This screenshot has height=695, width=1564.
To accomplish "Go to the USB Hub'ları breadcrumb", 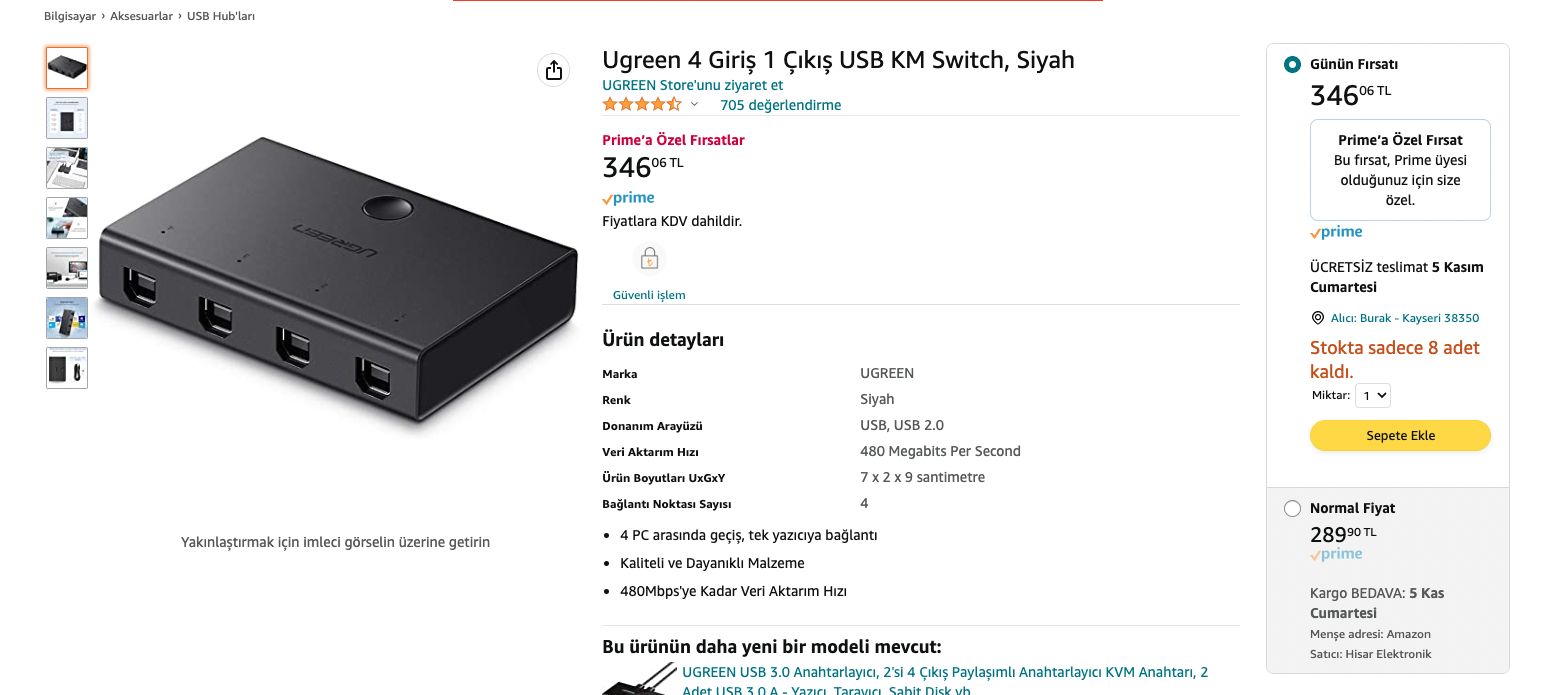I will point(221,16).
